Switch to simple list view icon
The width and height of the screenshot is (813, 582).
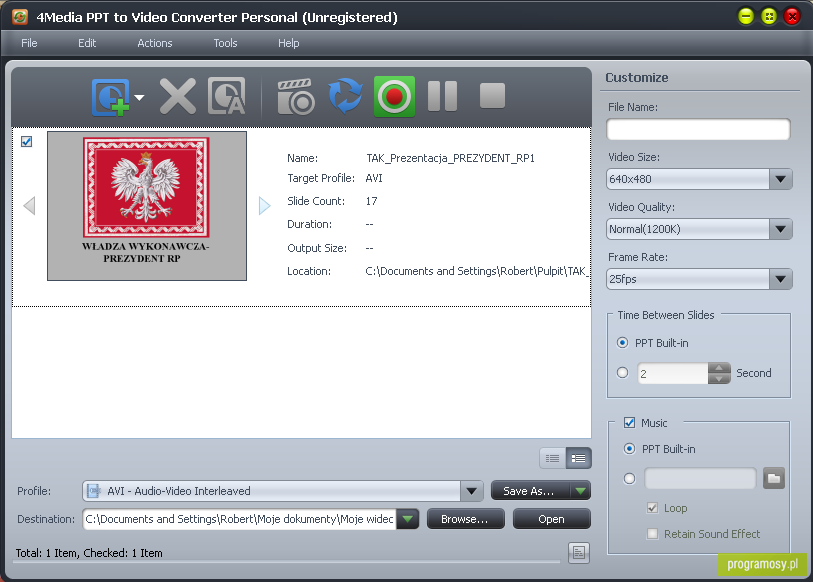(553, 458)
